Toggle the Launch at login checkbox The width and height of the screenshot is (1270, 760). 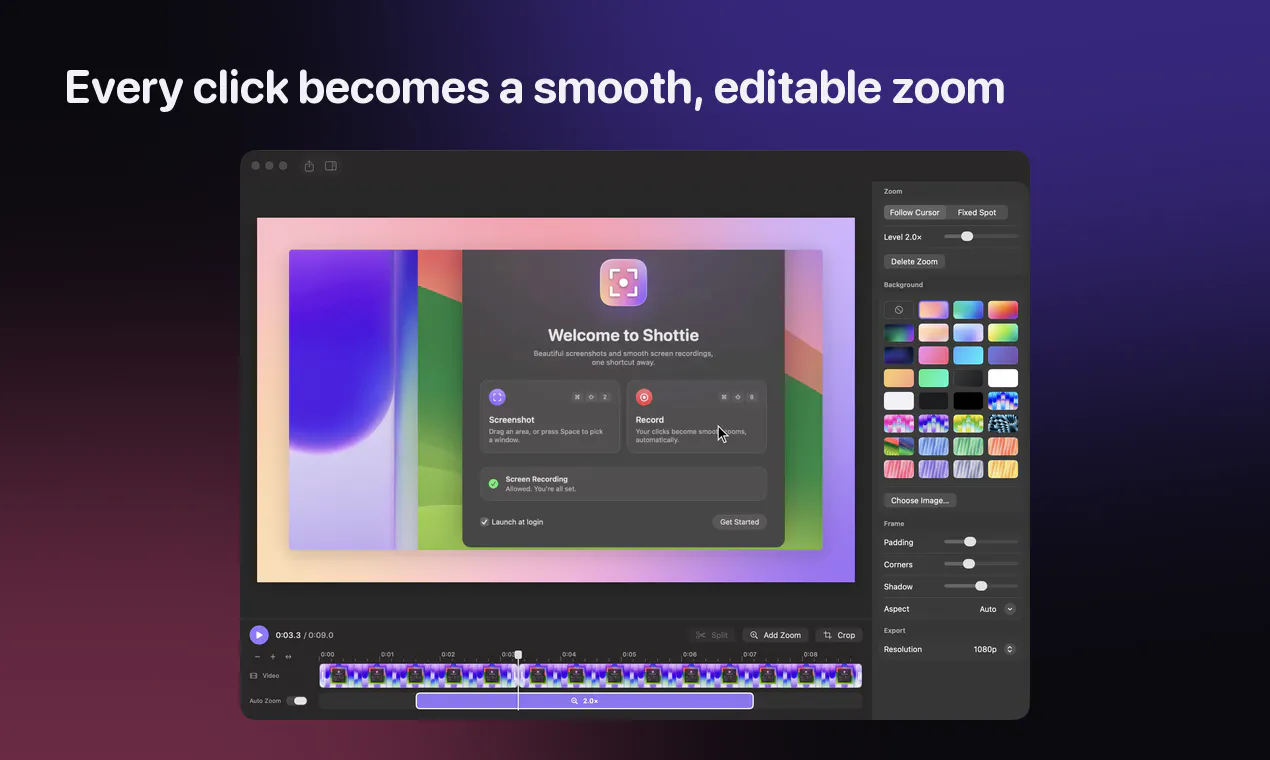[485, 522]
